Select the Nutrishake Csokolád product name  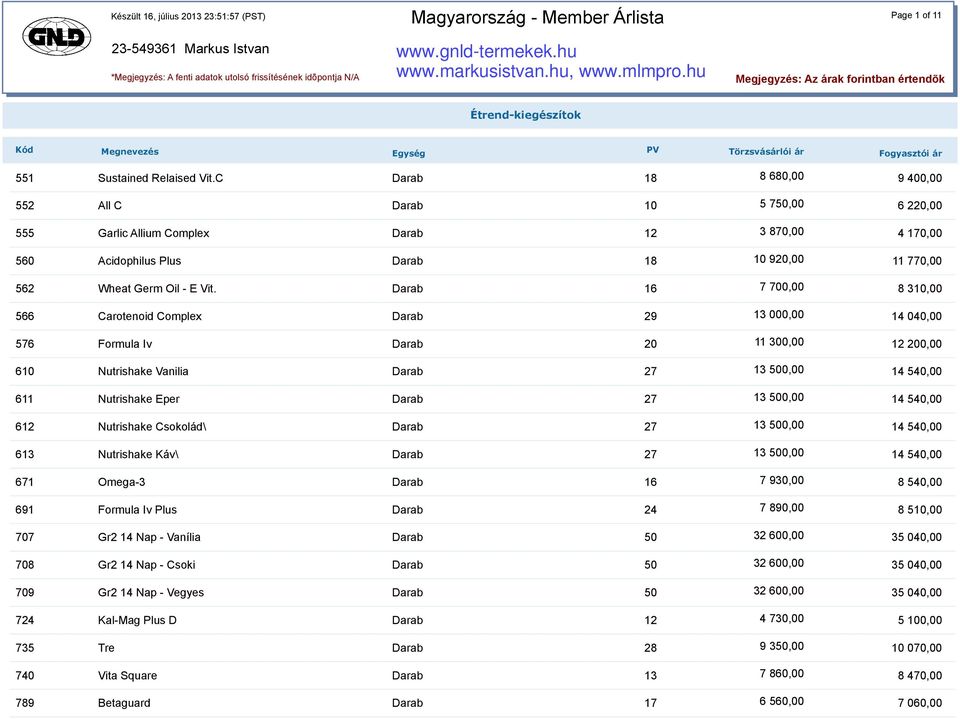152,427
